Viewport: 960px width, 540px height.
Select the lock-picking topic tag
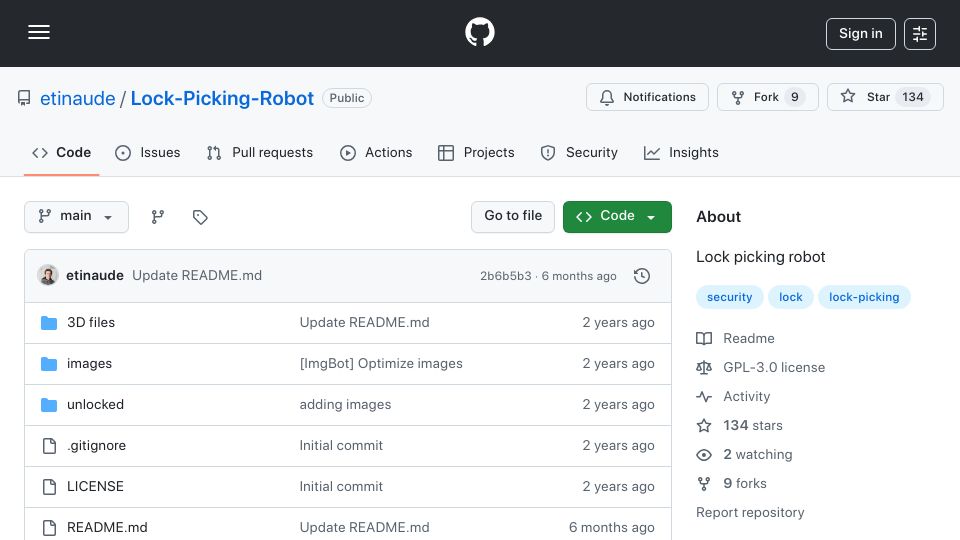(864, 297)
